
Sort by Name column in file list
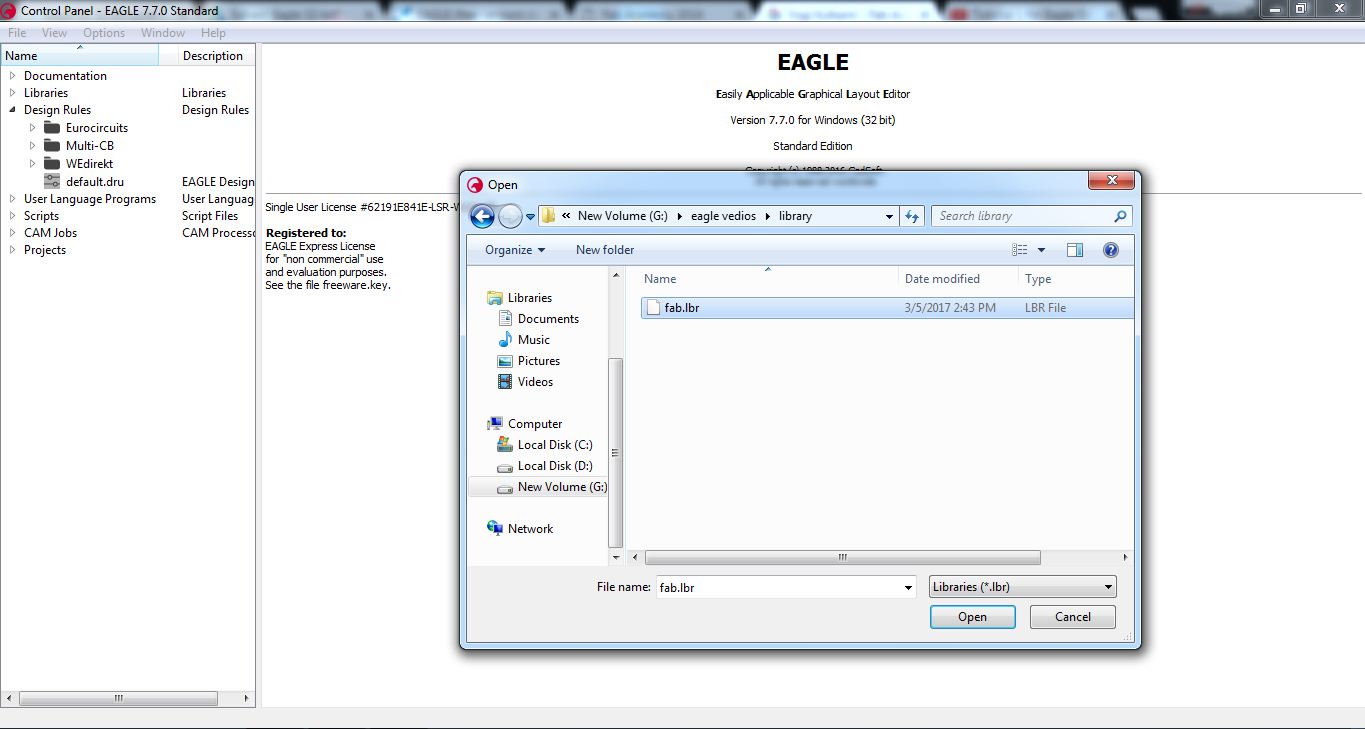[x=767, y=279]
